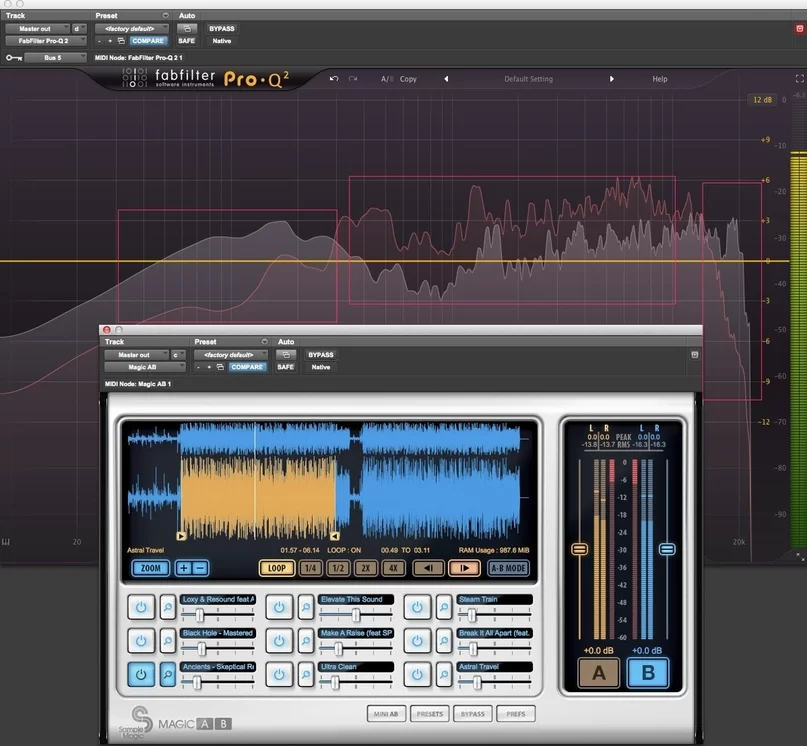807x746 pixels.
Task: Enable the Black Hole - Mastered reference track
Action: tap(141, 641)
